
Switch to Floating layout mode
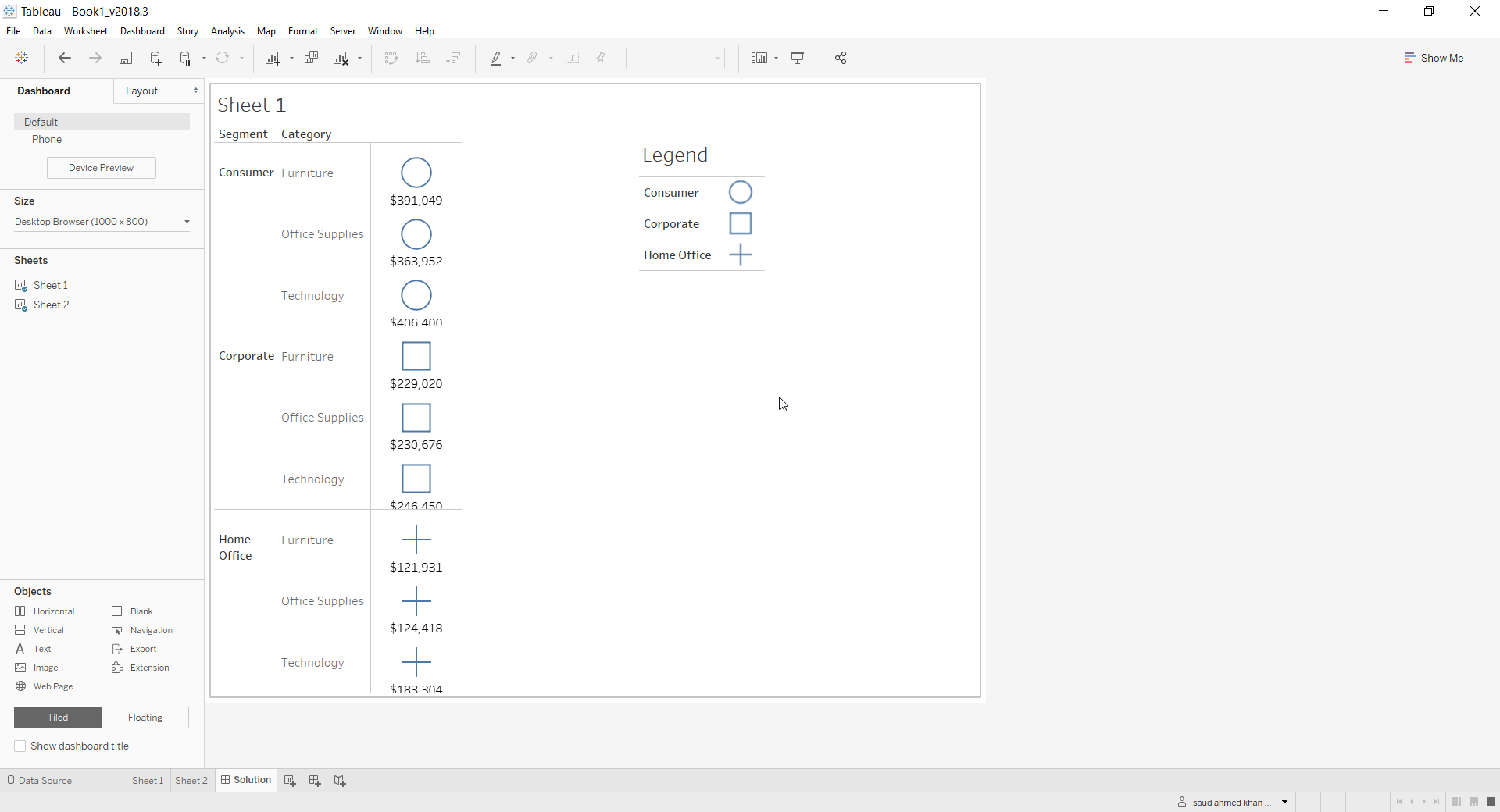[x=145, y=718]
